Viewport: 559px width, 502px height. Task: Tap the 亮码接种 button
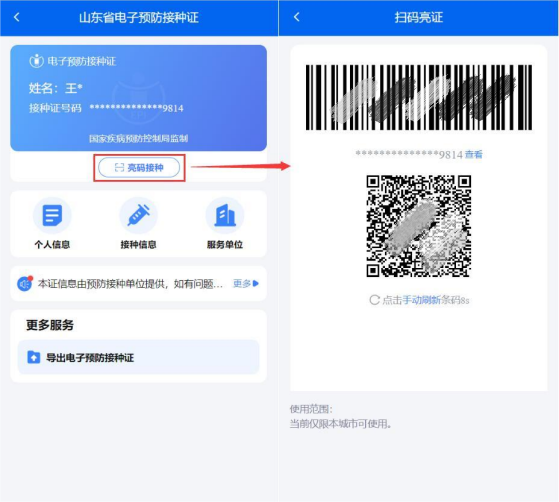click(x=139, y=168)
